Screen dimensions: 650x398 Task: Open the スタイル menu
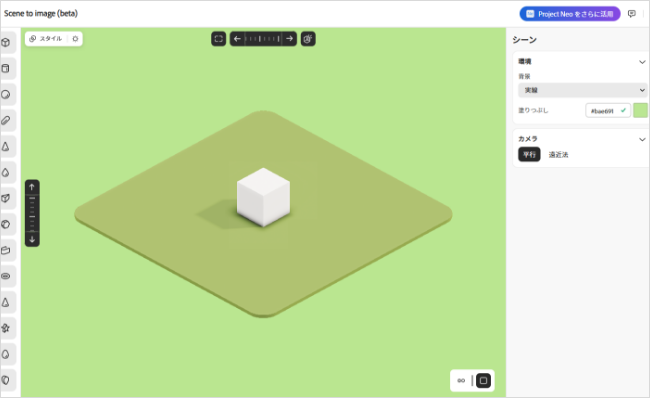(46, 39)
